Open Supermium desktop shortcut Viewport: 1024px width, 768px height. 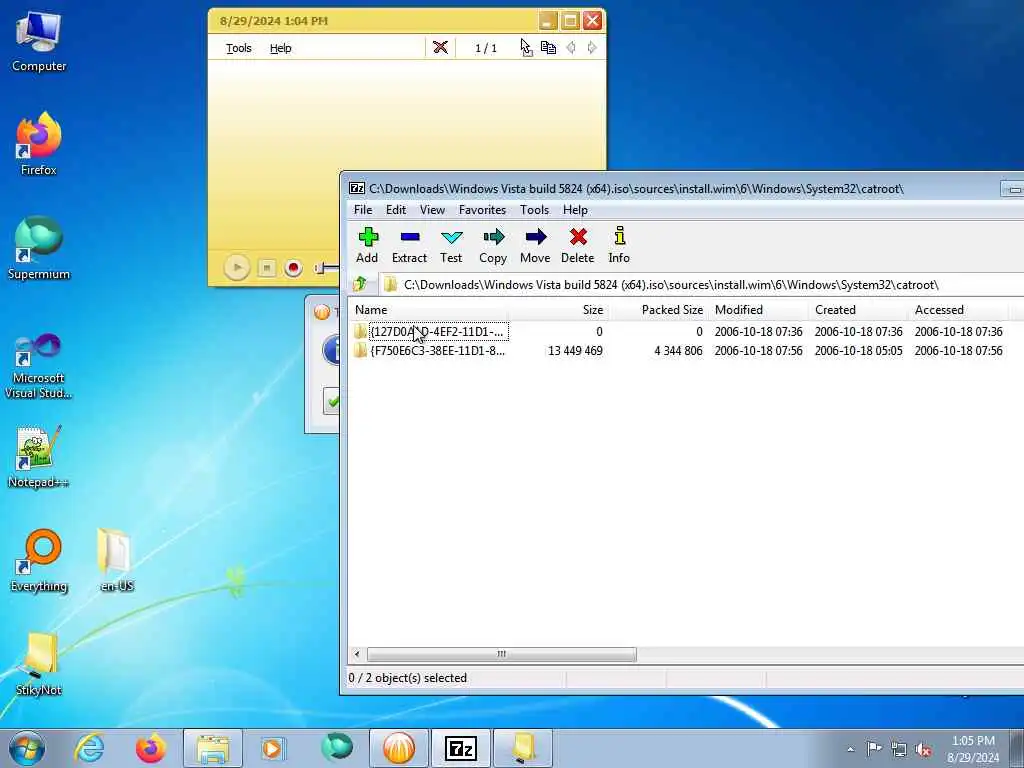tap(39, 248)
